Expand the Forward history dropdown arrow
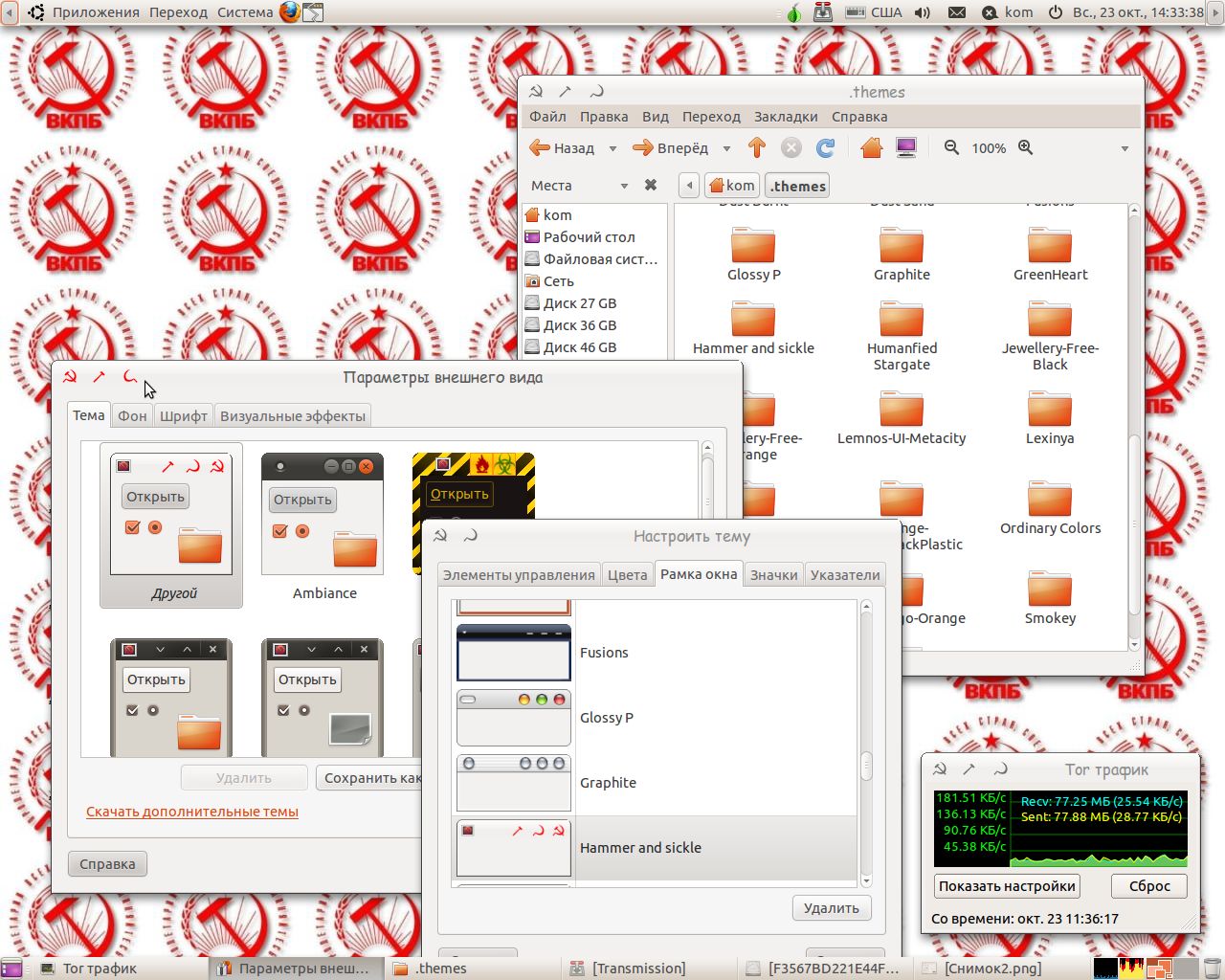 click(x=726, y=148)
